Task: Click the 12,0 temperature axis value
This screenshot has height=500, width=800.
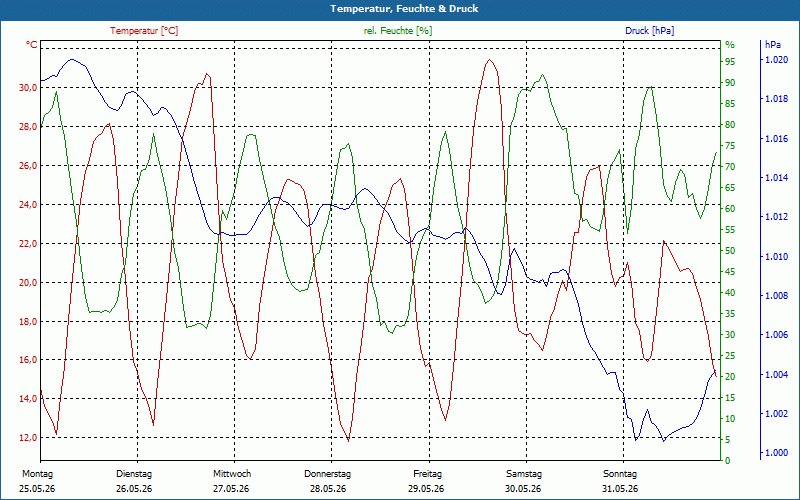Action: click(x=28, y=438)
